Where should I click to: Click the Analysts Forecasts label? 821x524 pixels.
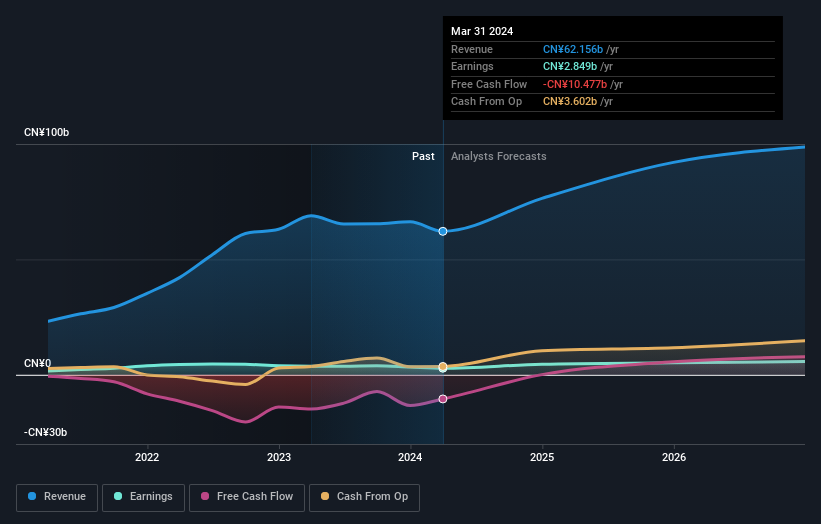pos(498,156)
